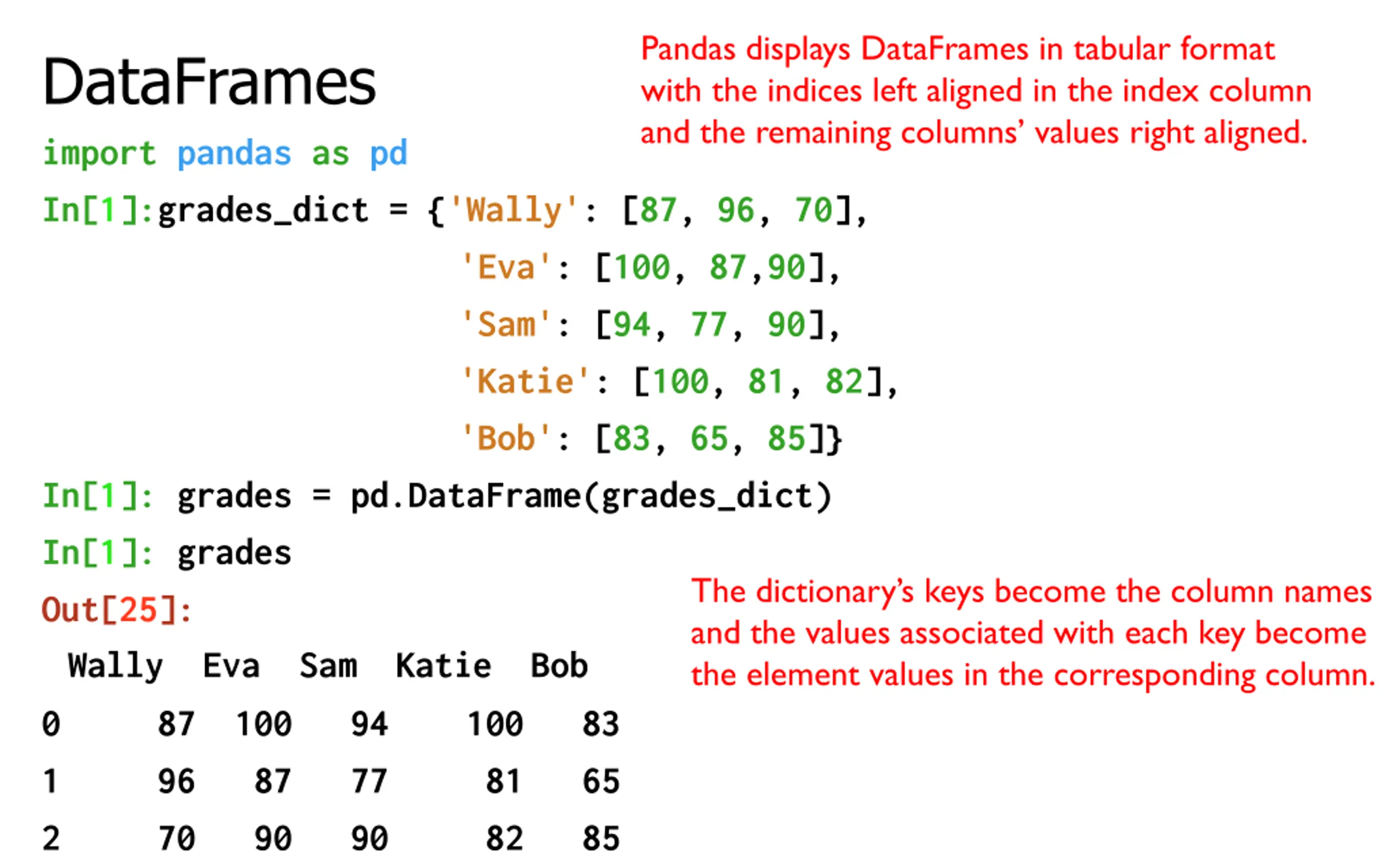Click 70 in the Wally list
The width and height of the screenshot is (1389, 868).
(813, 210)
